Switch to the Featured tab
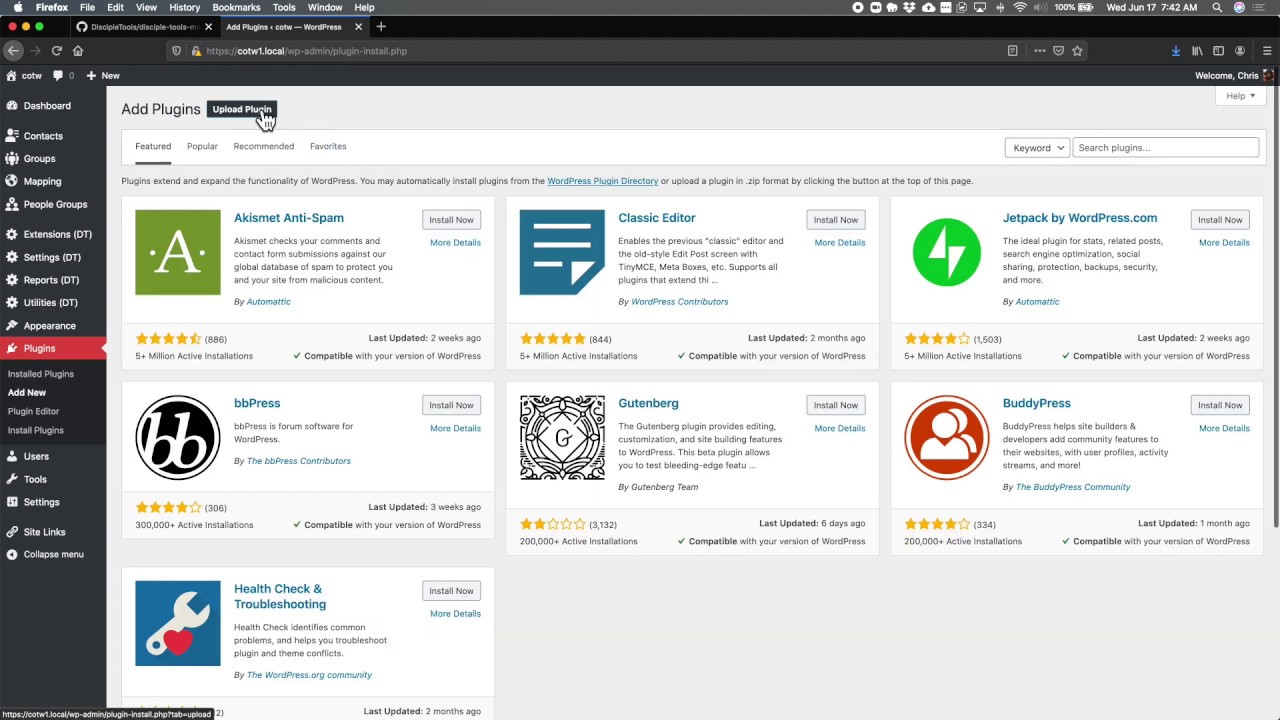This screenshot has width=1280, height=720. pos(153,147)
